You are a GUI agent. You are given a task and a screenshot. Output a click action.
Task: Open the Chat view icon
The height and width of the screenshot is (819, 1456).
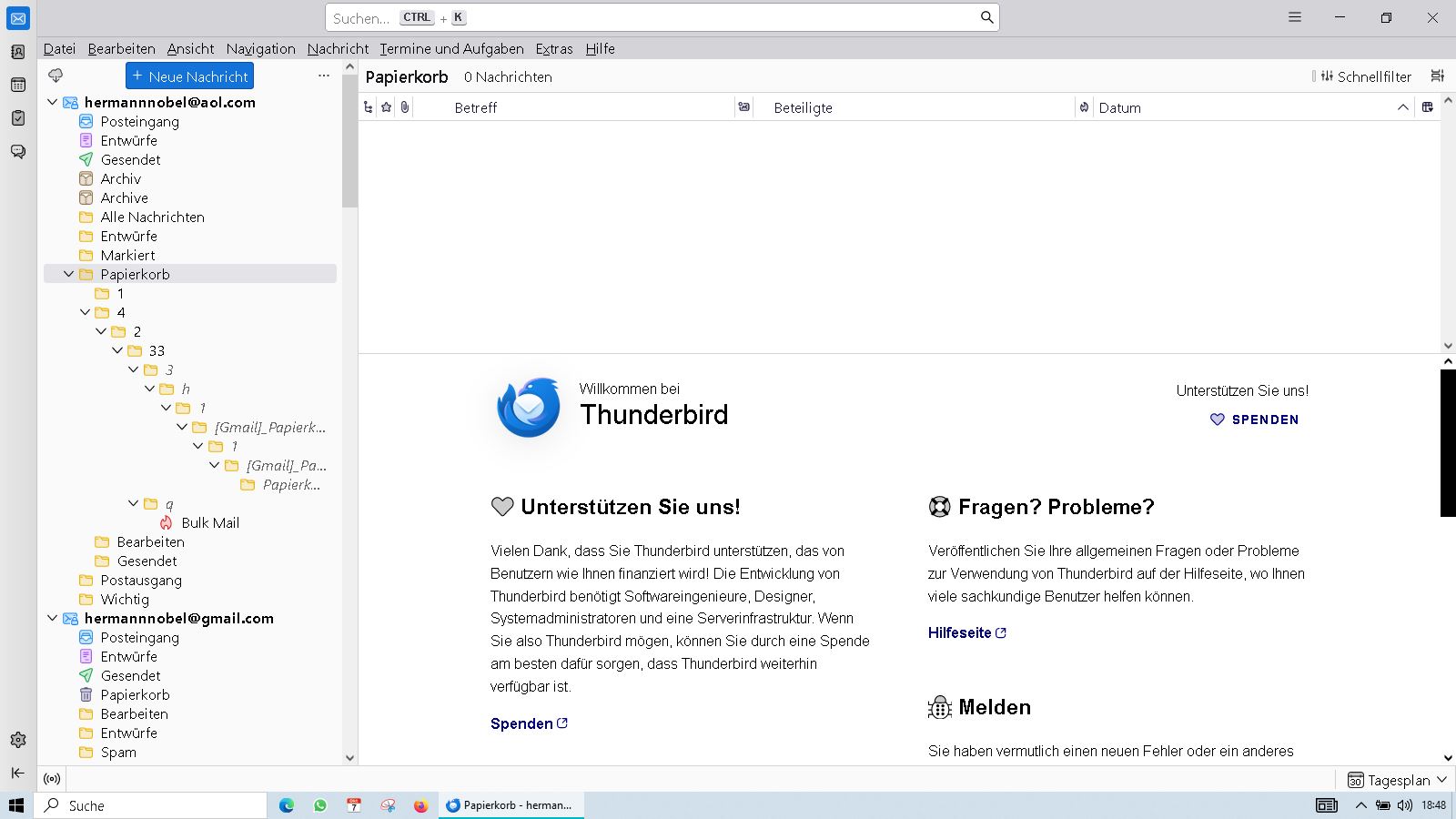tap(18, 152)
